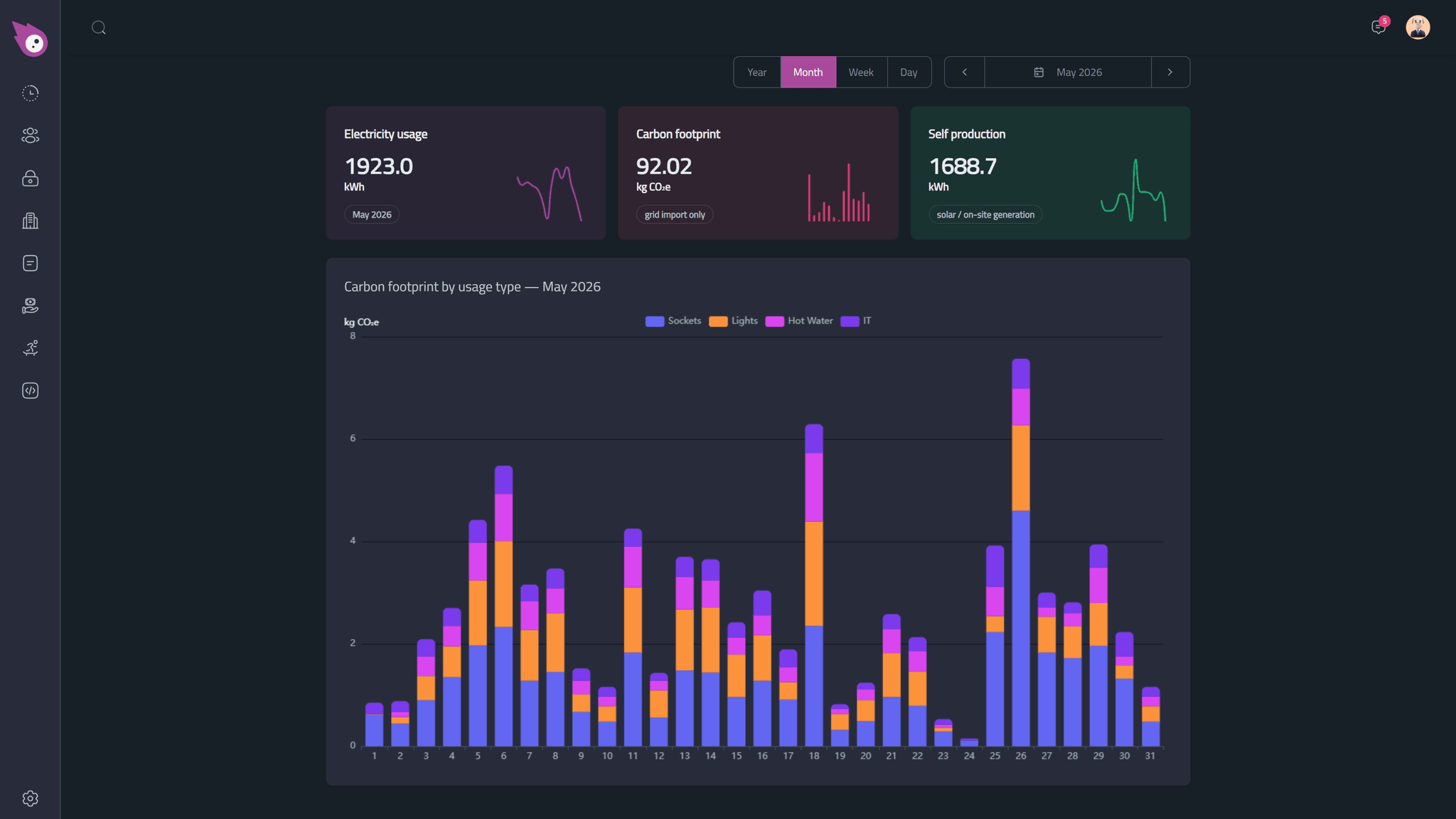This screenshot has height=819, width=1456.
Task: Click the 'grid import only' pill
Action: click(x=675, y=215)
